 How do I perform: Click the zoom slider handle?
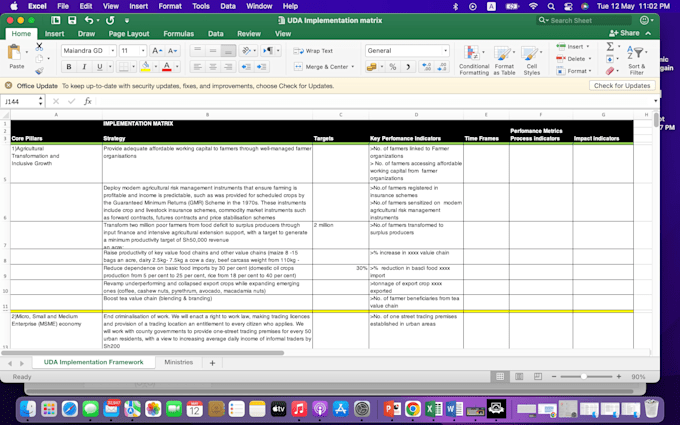pos(584,376)
